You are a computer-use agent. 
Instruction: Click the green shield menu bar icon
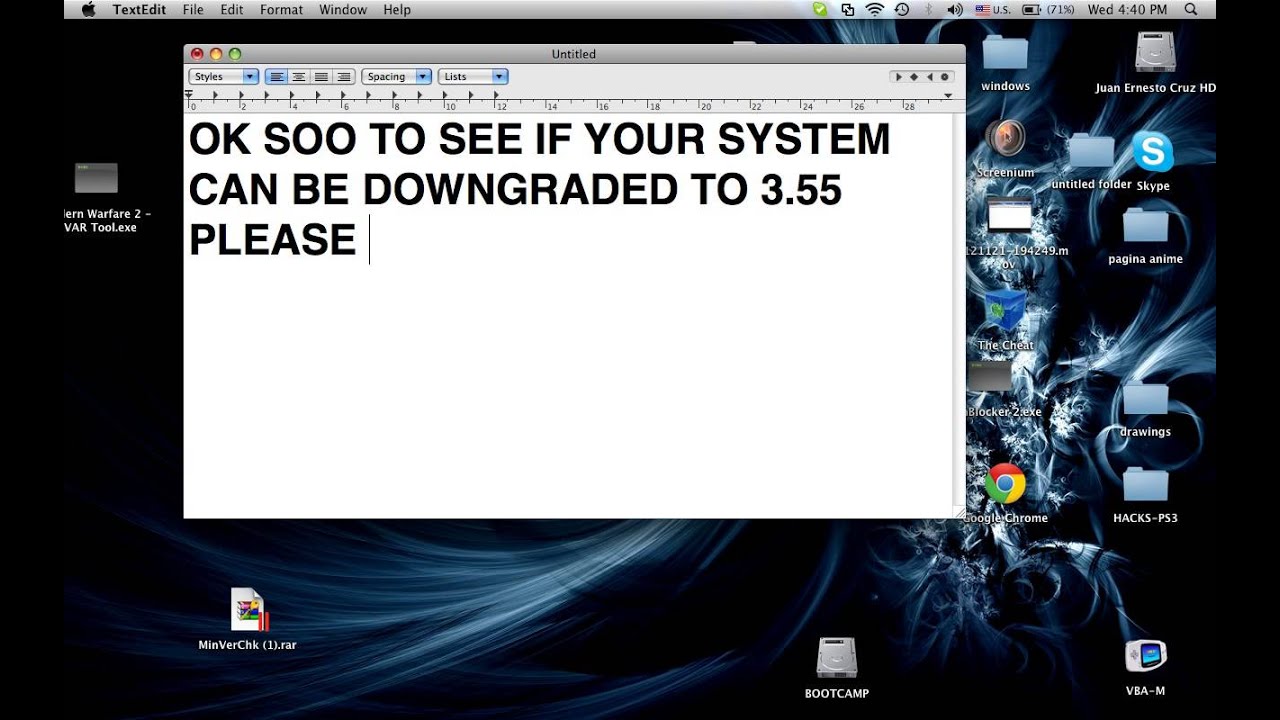[x=821, y=10]
